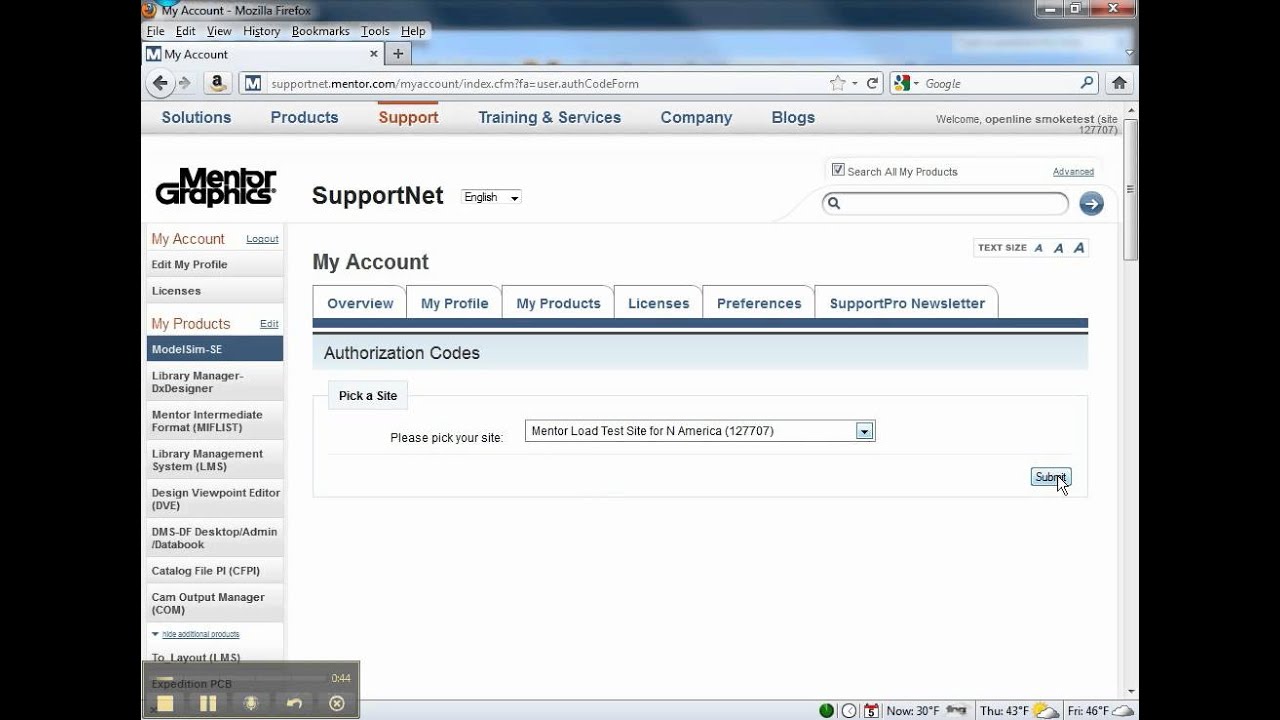Image resolution: width=1280 pixels, height=720 pixels.
Task: Click the undo arrow in recorder overlay
Action: (x=294, y=703)
